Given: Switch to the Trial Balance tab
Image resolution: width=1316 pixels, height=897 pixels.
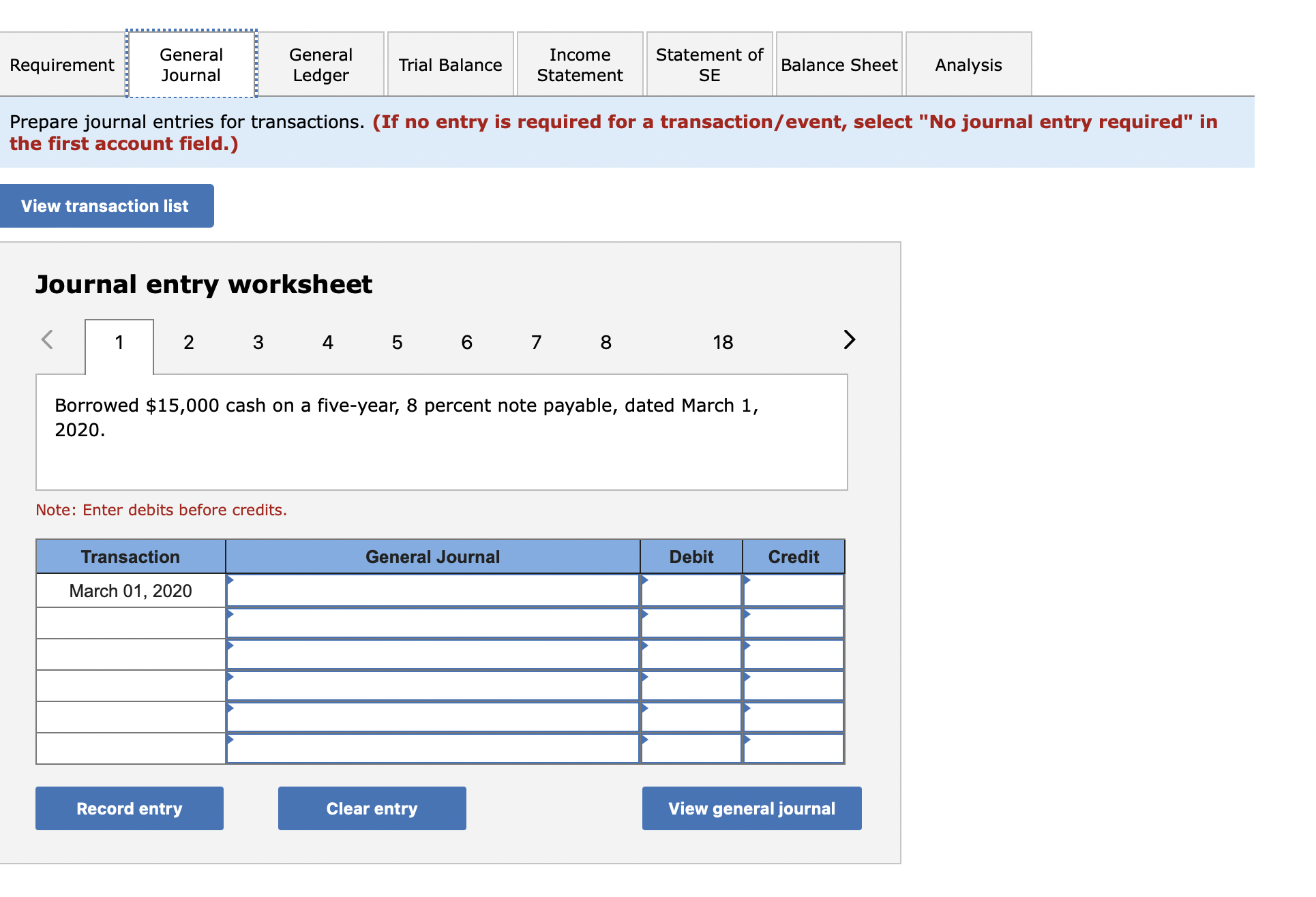Looking at the screenshot, I should click(x=450, y=65).
